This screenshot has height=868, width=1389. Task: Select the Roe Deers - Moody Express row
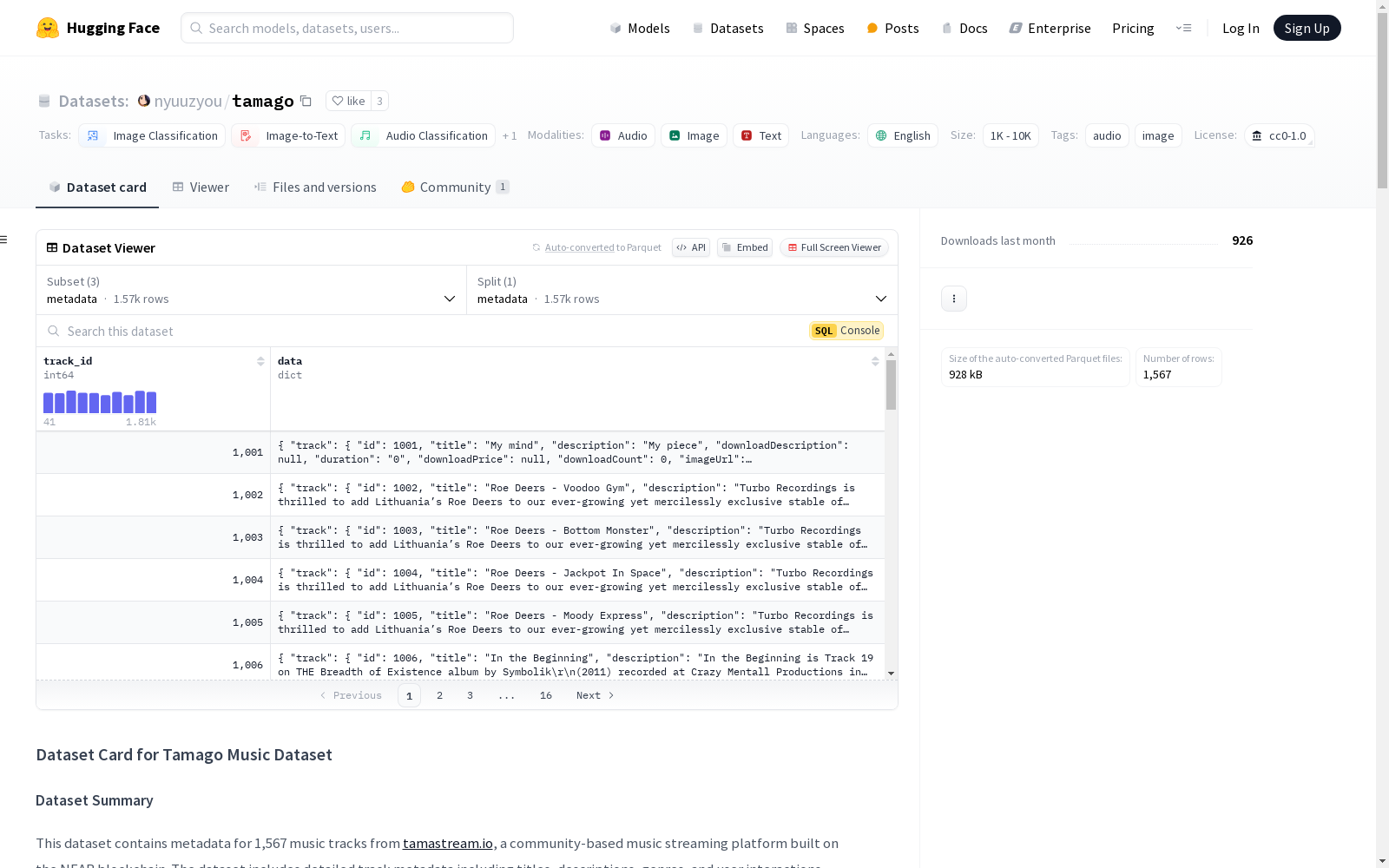tap(460, 622)
